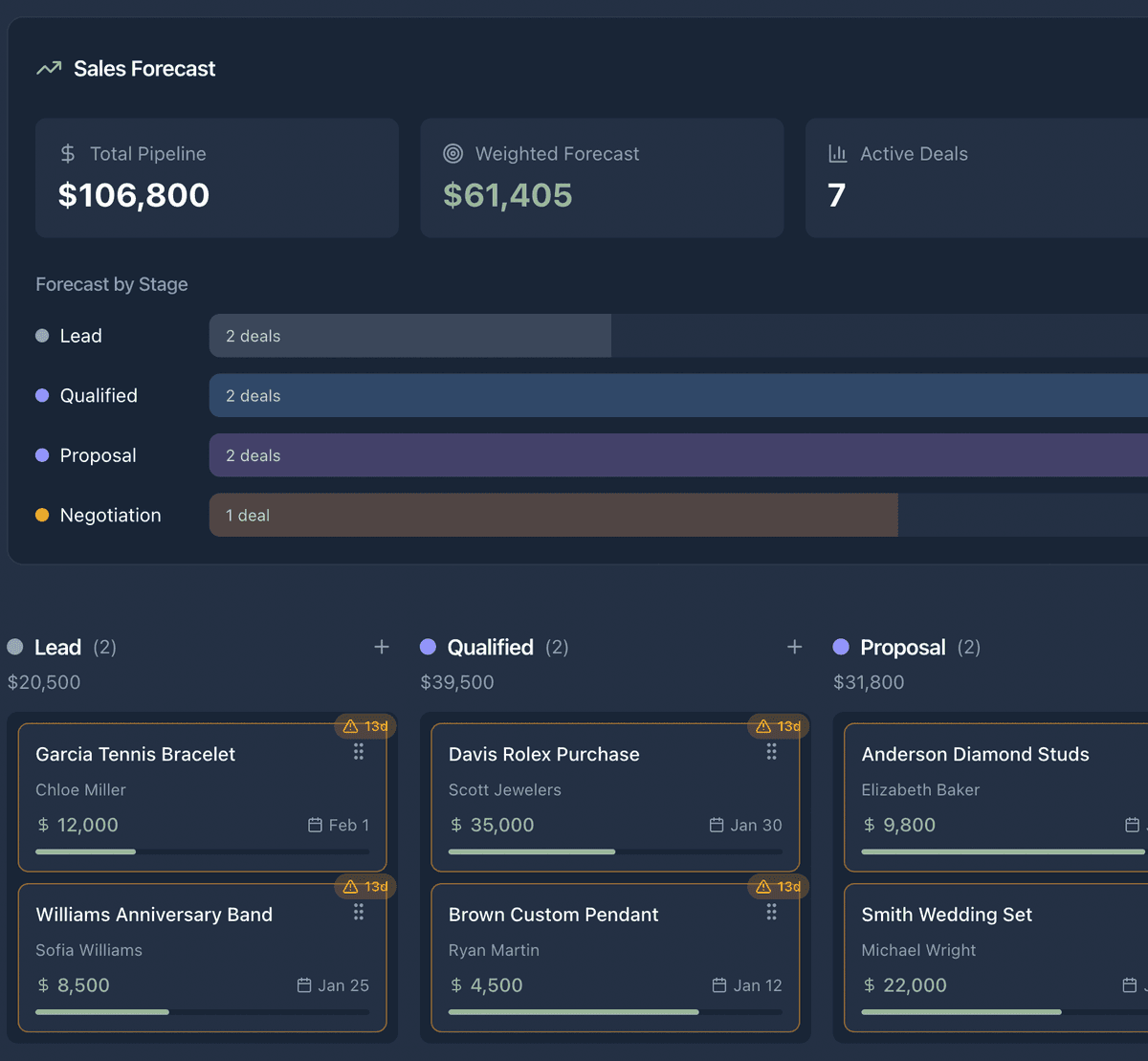This screenshot has height=1061, width=1148.
Task: Click drag handle on Davis Rolex Purchase
Action: (x=771, y=752)
